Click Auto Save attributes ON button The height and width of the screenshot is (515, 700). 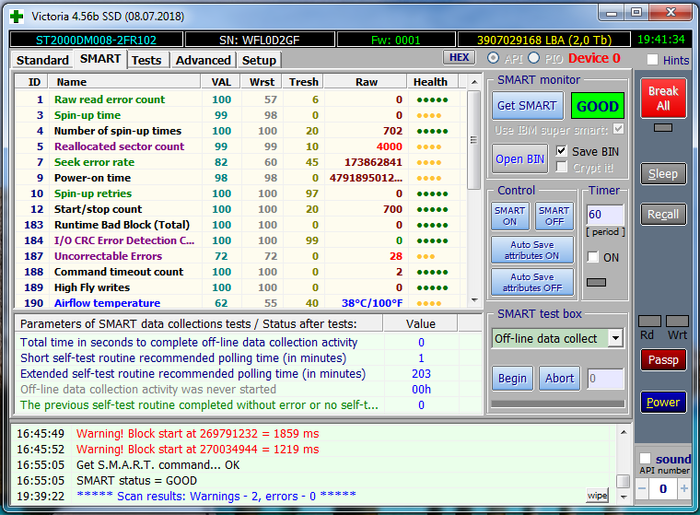coord(532,250)
